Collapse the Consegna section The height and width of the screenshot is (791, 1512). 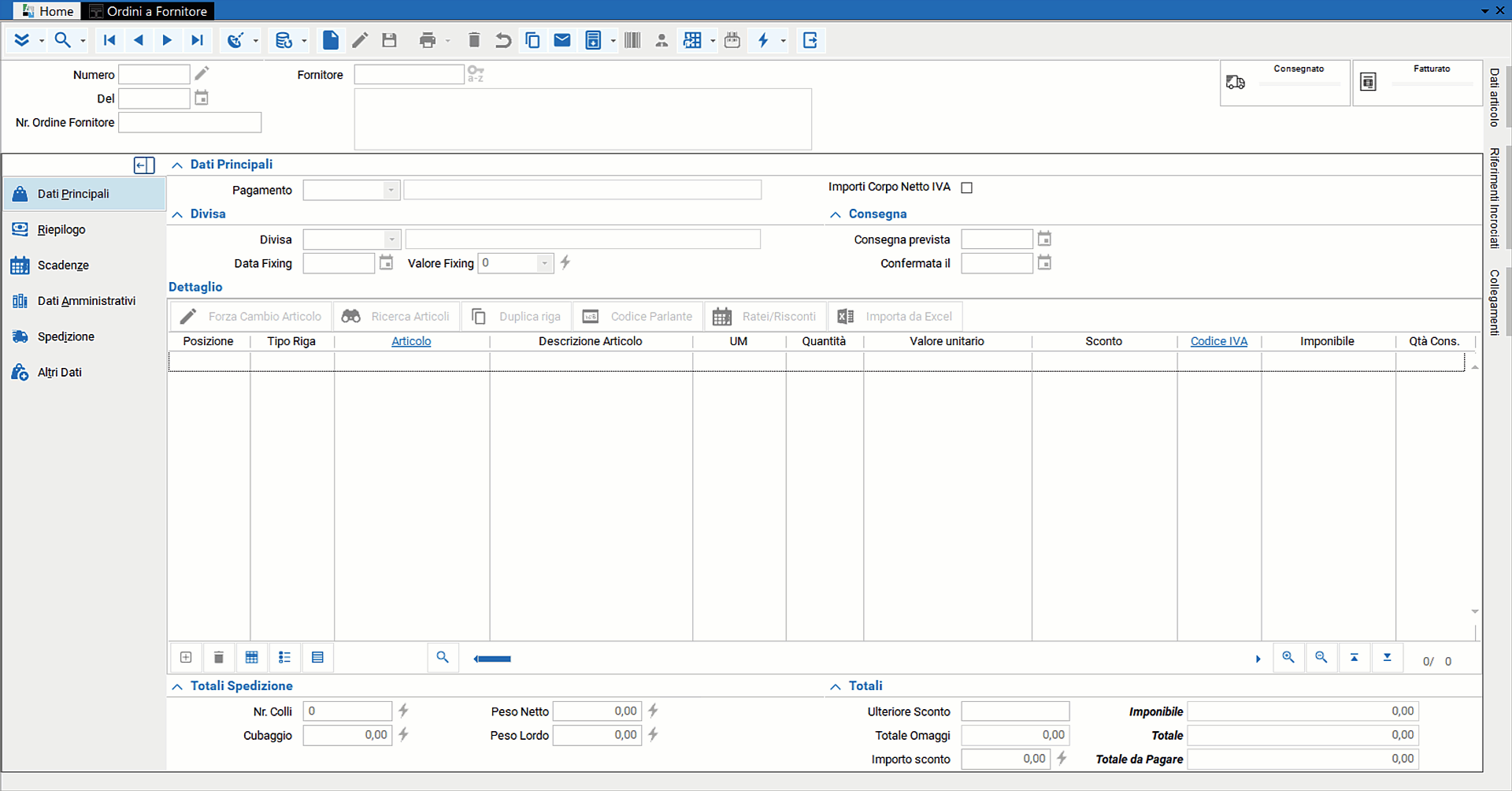point(836,214)
